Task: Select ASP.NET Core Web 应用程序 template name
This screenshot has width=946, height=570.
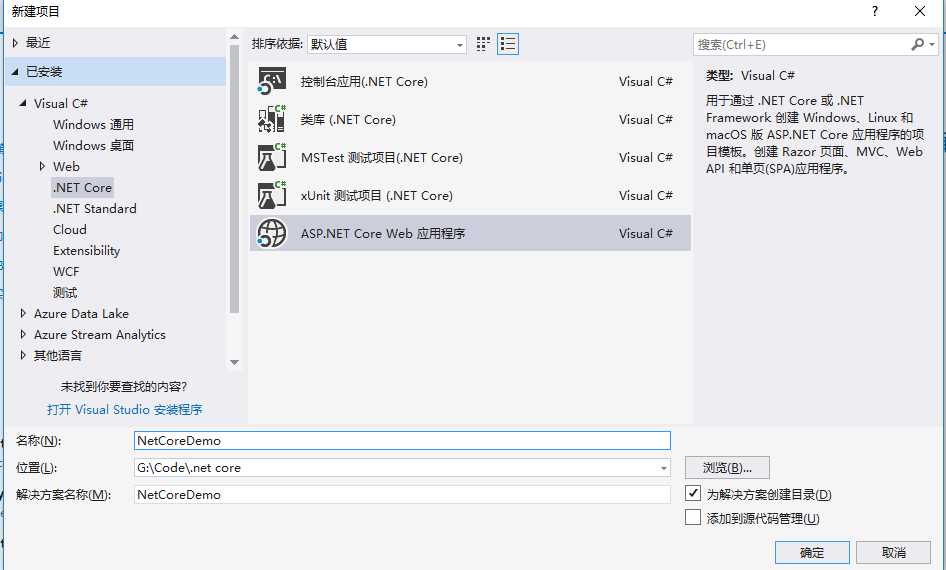Action: [383, 233]
